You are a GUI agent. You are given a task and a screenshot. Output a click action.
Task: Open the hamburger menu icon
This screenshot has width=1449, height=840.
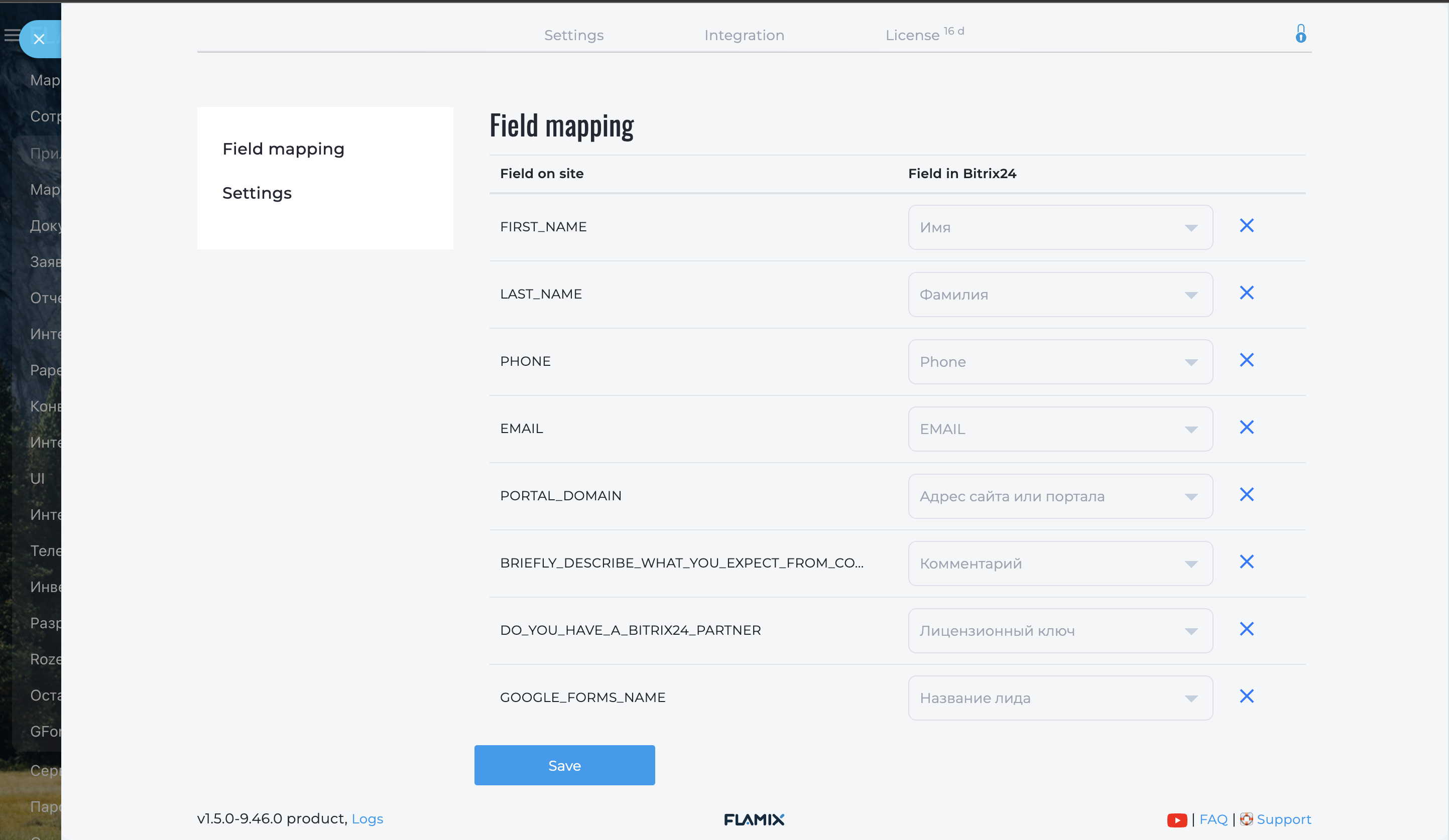11,36
